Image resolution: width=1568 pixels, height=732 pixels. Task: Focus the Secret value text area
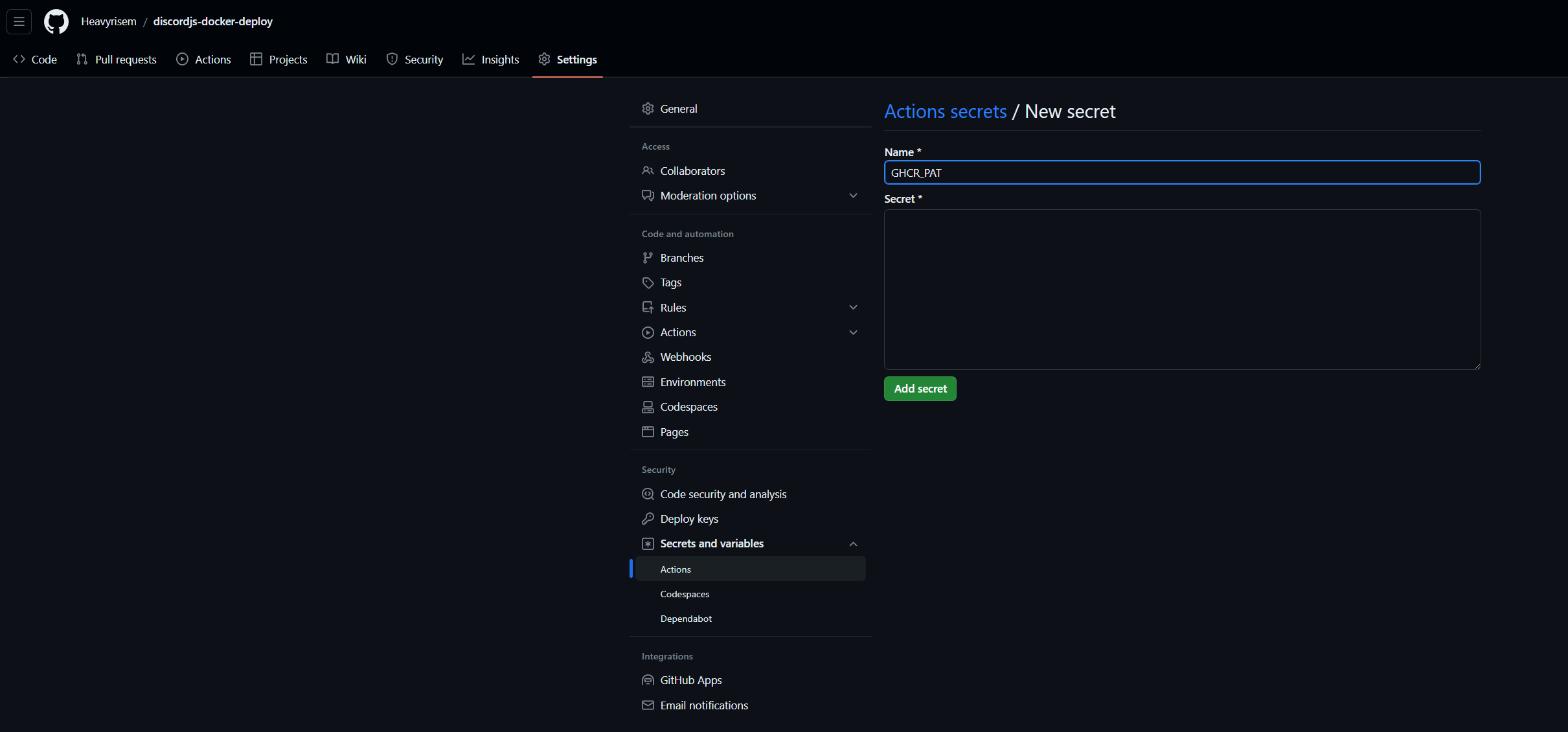click(x=1182, y=290)
